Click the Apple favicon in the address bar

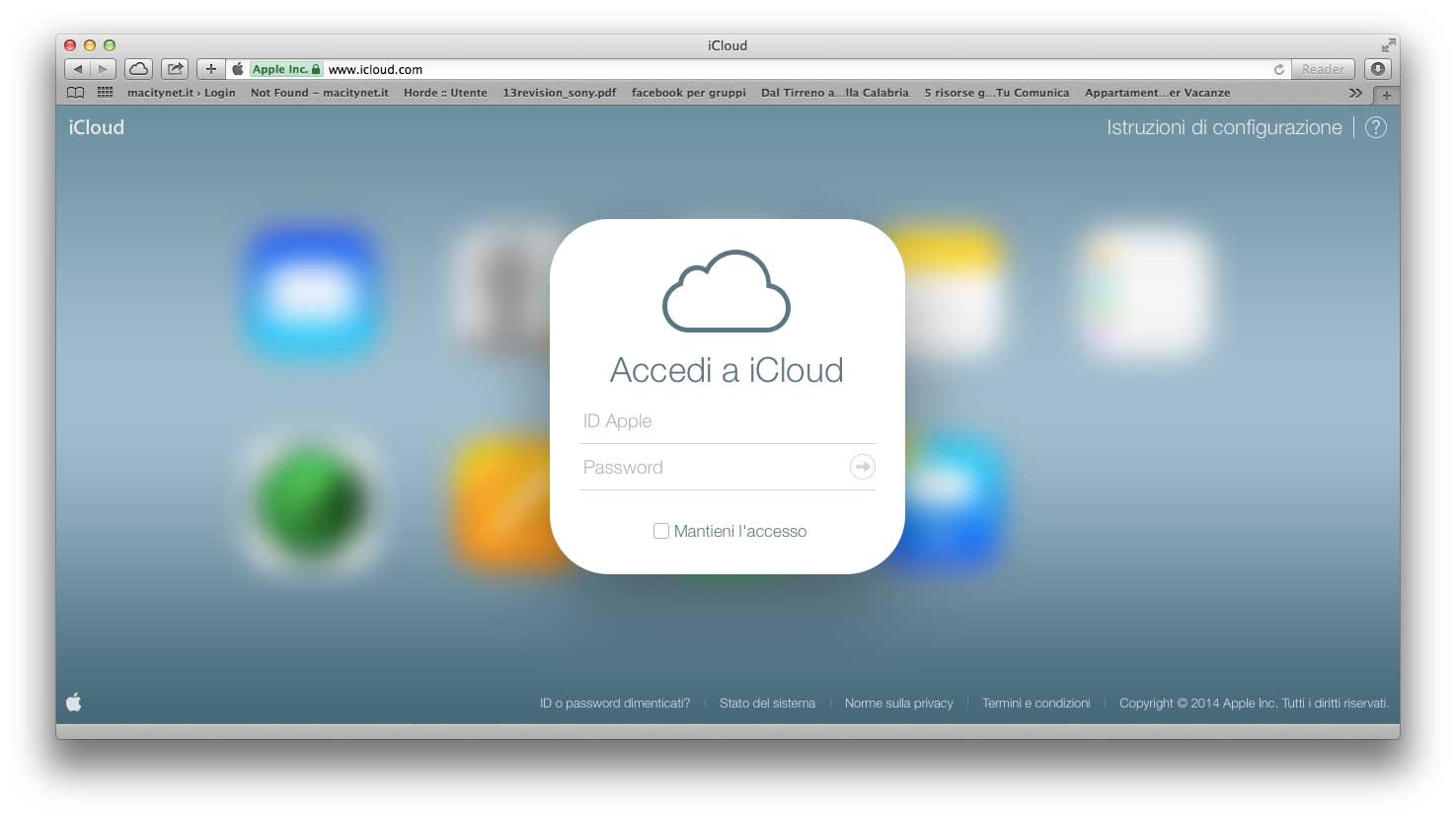pos(237,69)
